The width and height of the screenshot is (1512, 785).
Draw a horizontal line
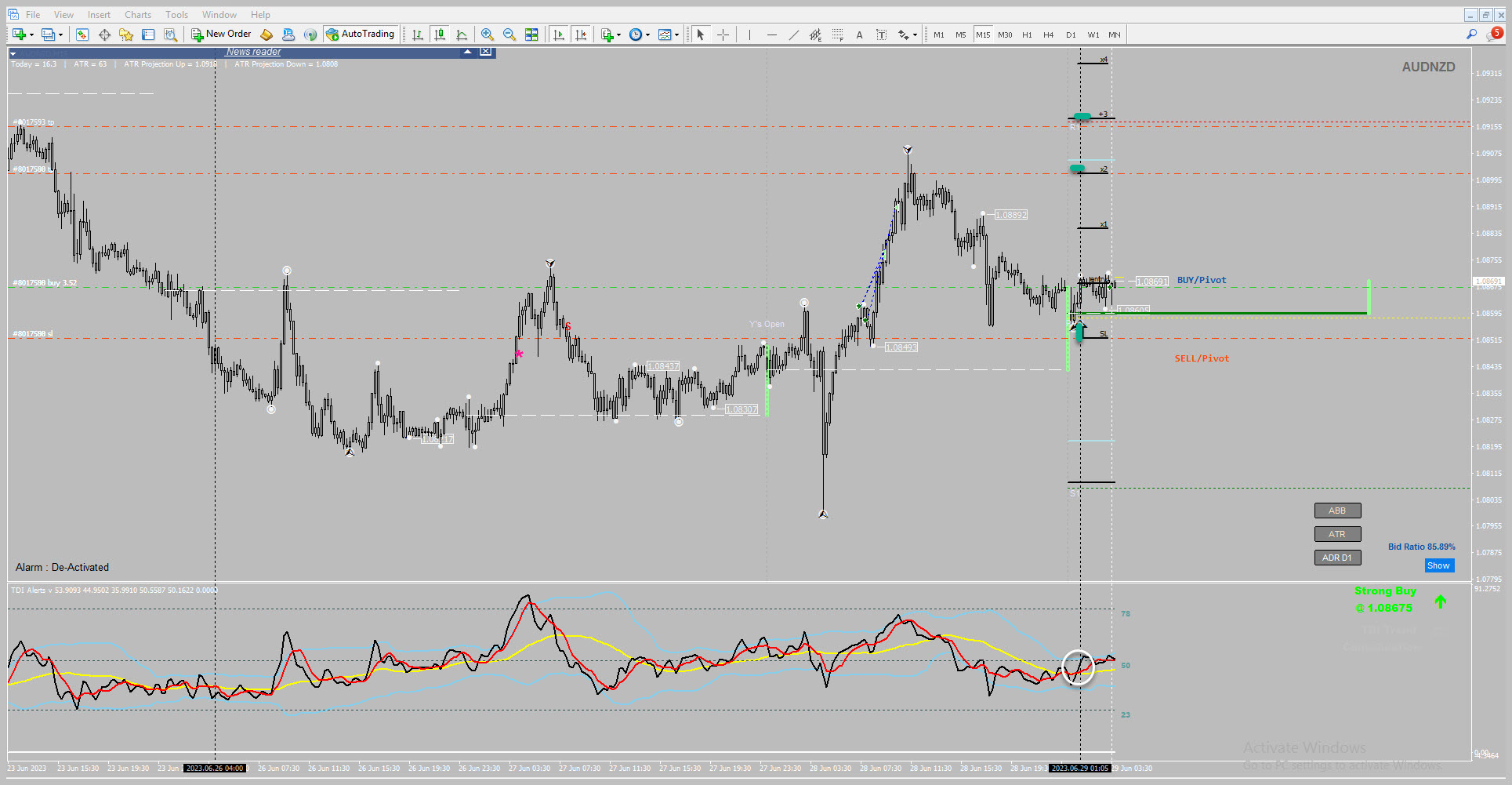tap(771, 35)
